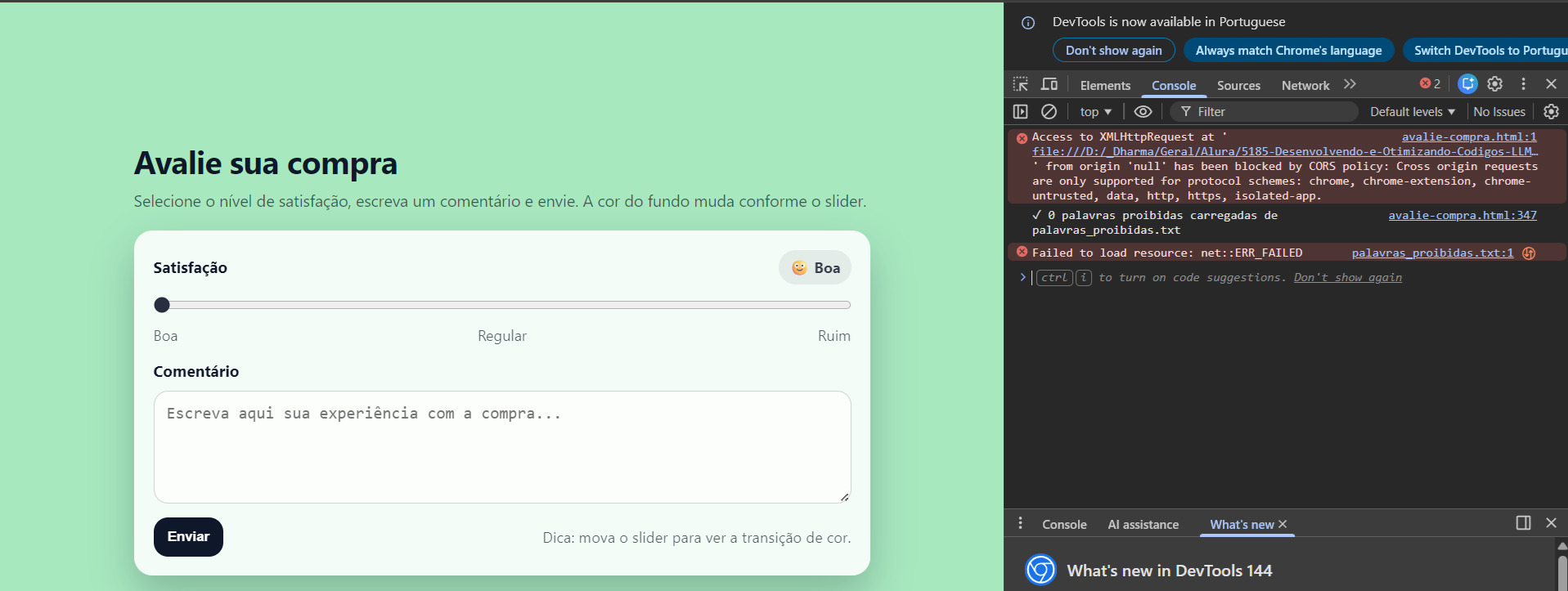This screenshot has height=591, width=1568.
Task: Clear the console
Action: click(1049, 111)
